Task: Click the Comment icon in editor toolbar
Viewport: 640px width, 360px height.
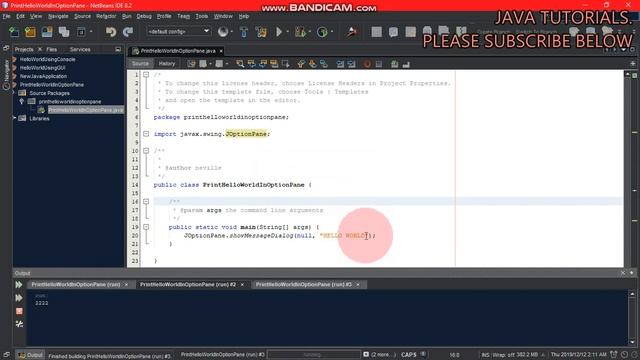Action: 394,64
